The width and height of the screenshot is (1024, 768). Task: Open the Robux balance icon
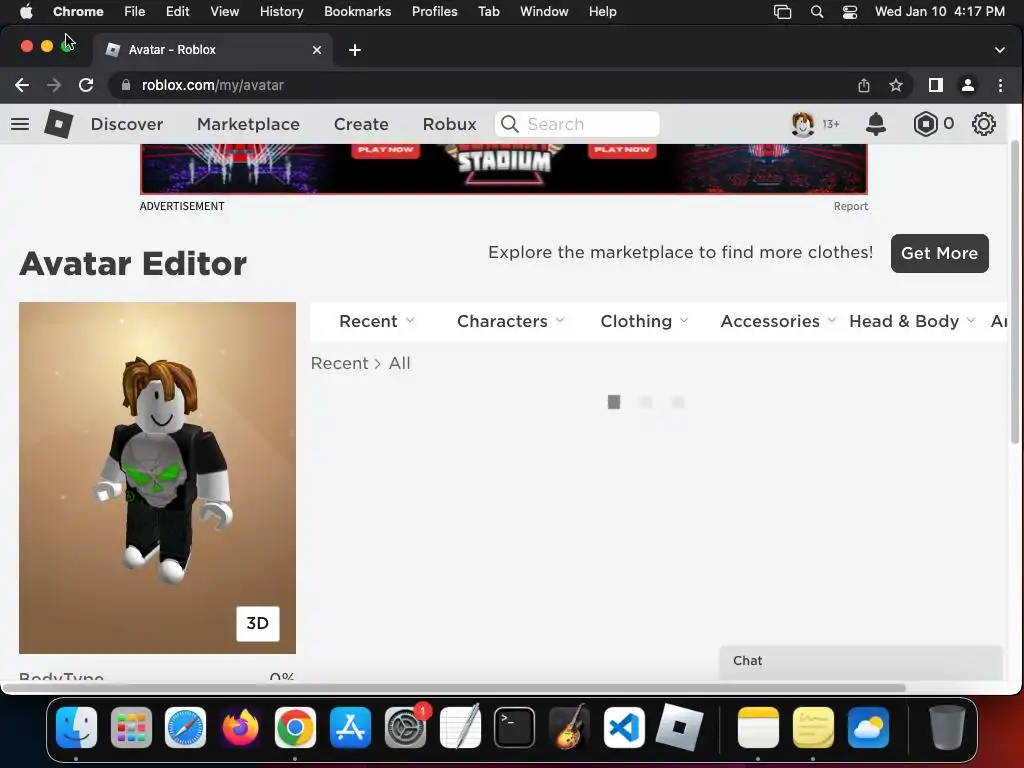click(925, 124)
